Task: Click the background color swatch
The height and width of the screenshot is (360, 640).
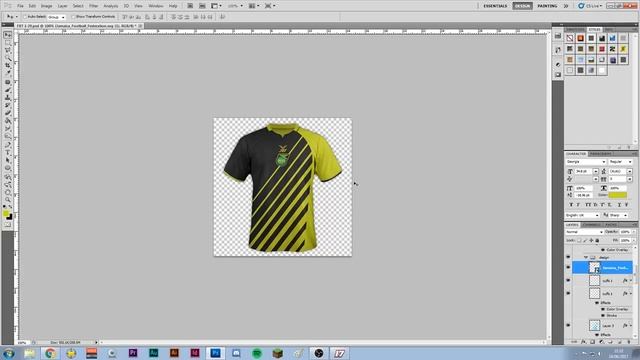Action: point(9,217)
